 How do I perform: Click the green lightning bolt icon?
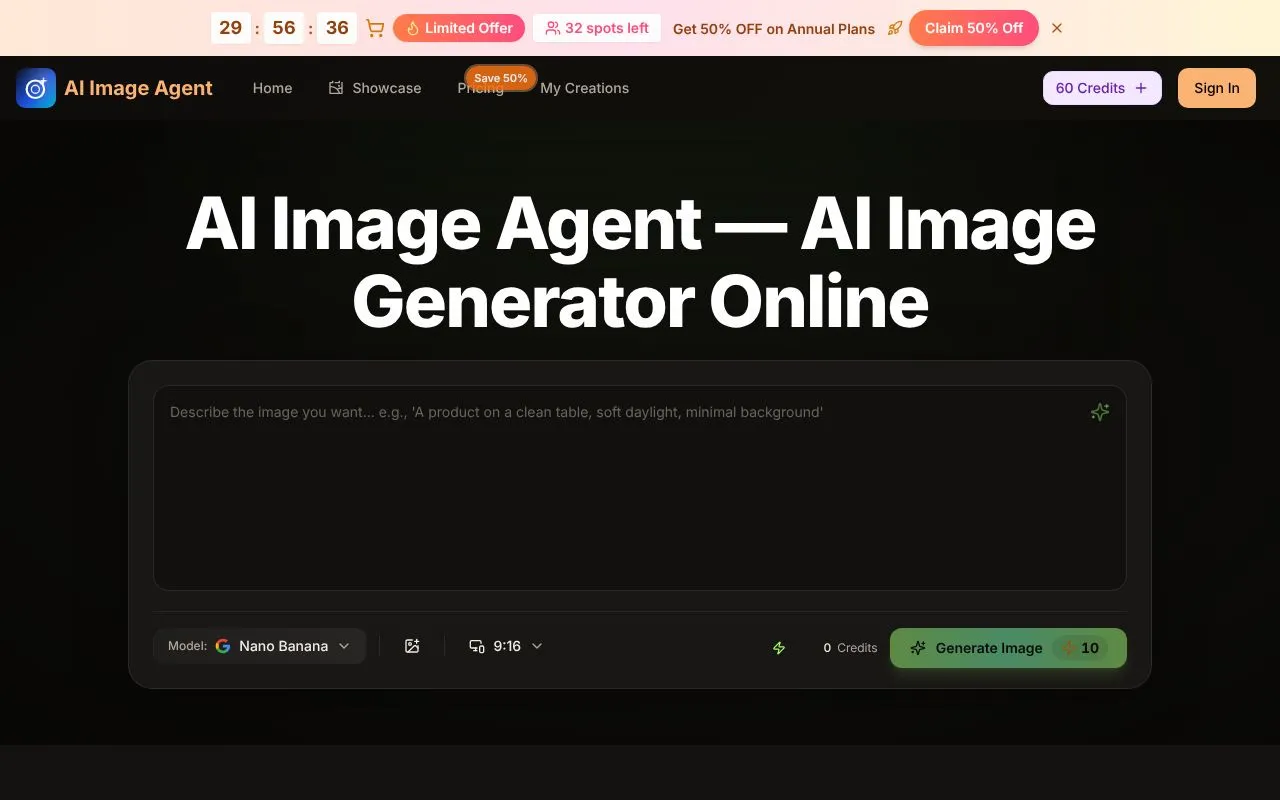[x=779, y=648]
